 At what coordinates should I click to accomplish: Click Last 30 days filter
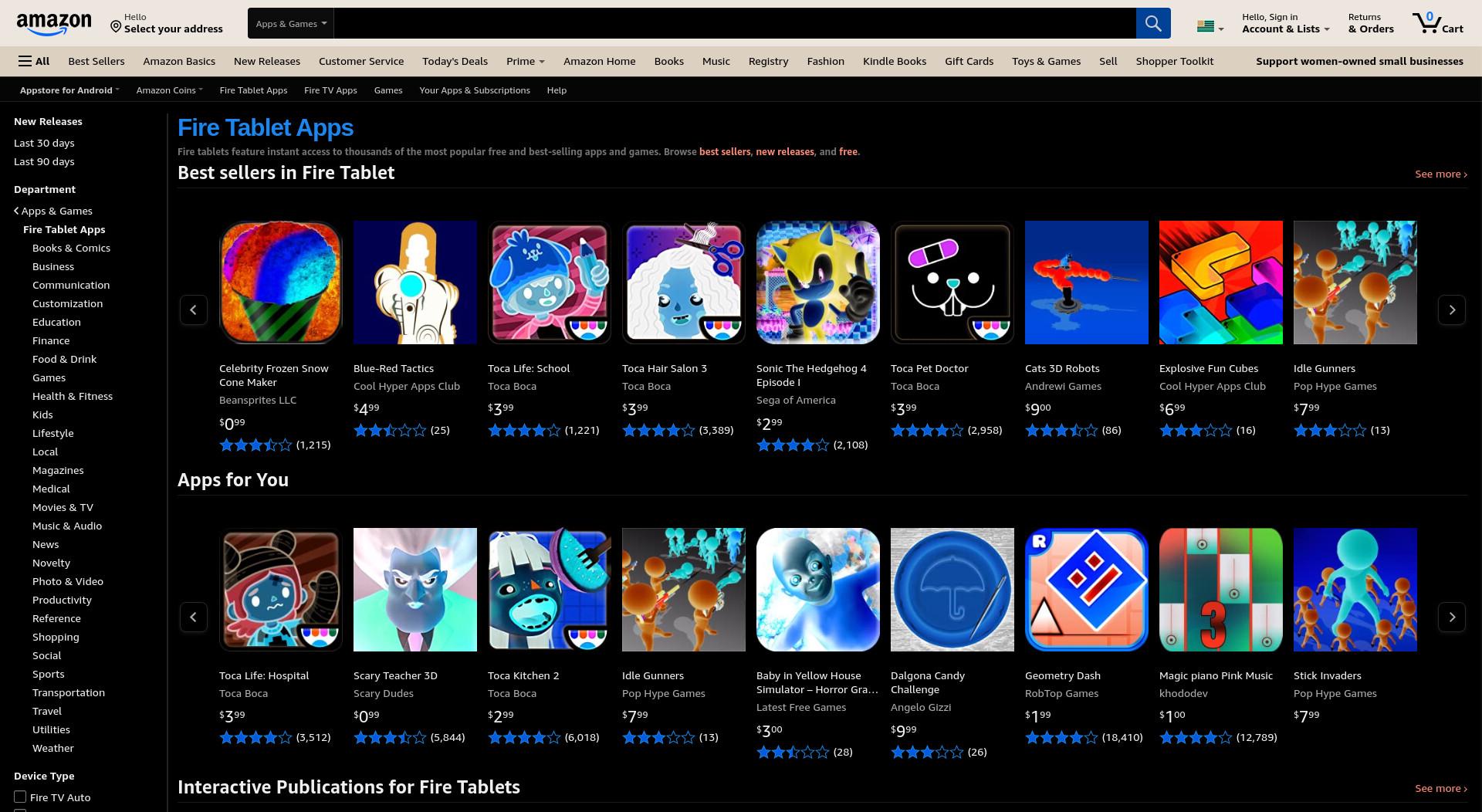point(44,143)
